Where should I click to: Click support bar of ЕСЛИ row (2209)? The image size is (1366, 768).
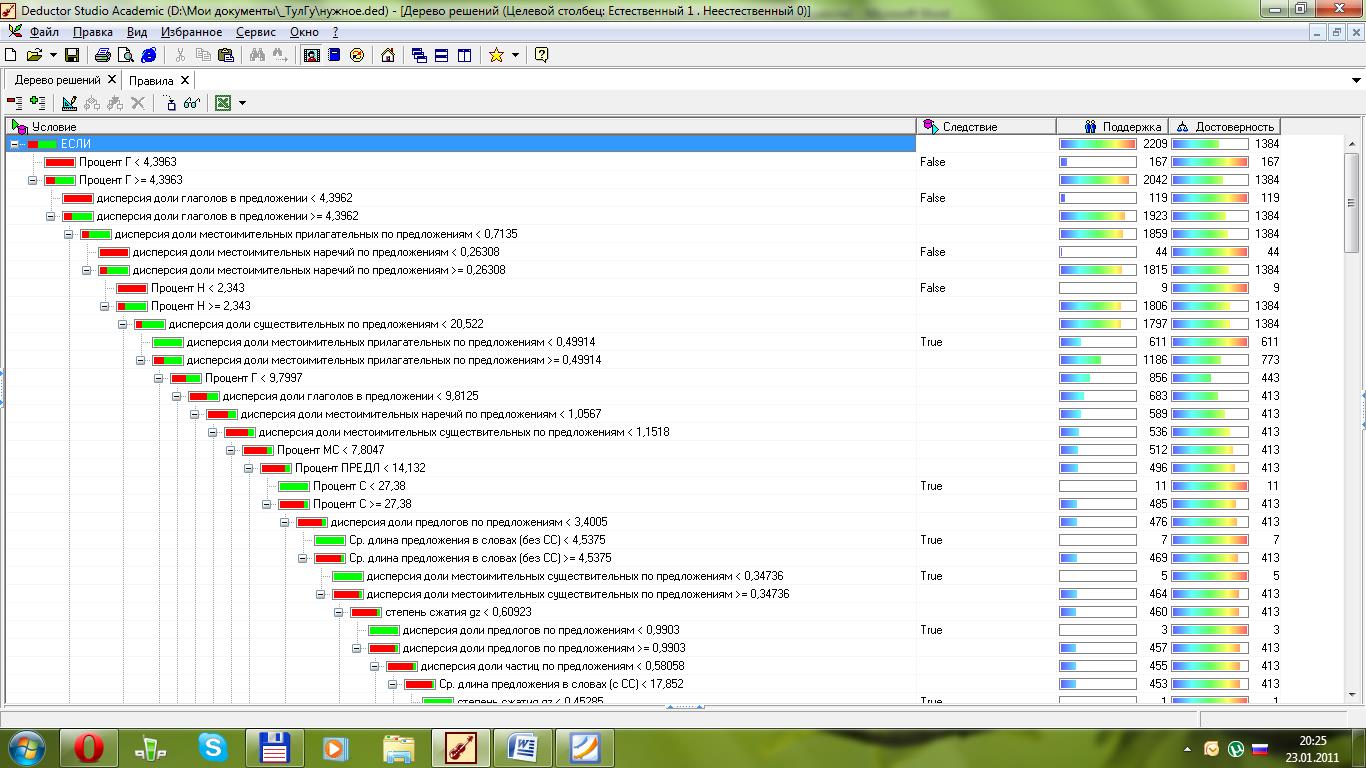click(x=1098, y=144)
